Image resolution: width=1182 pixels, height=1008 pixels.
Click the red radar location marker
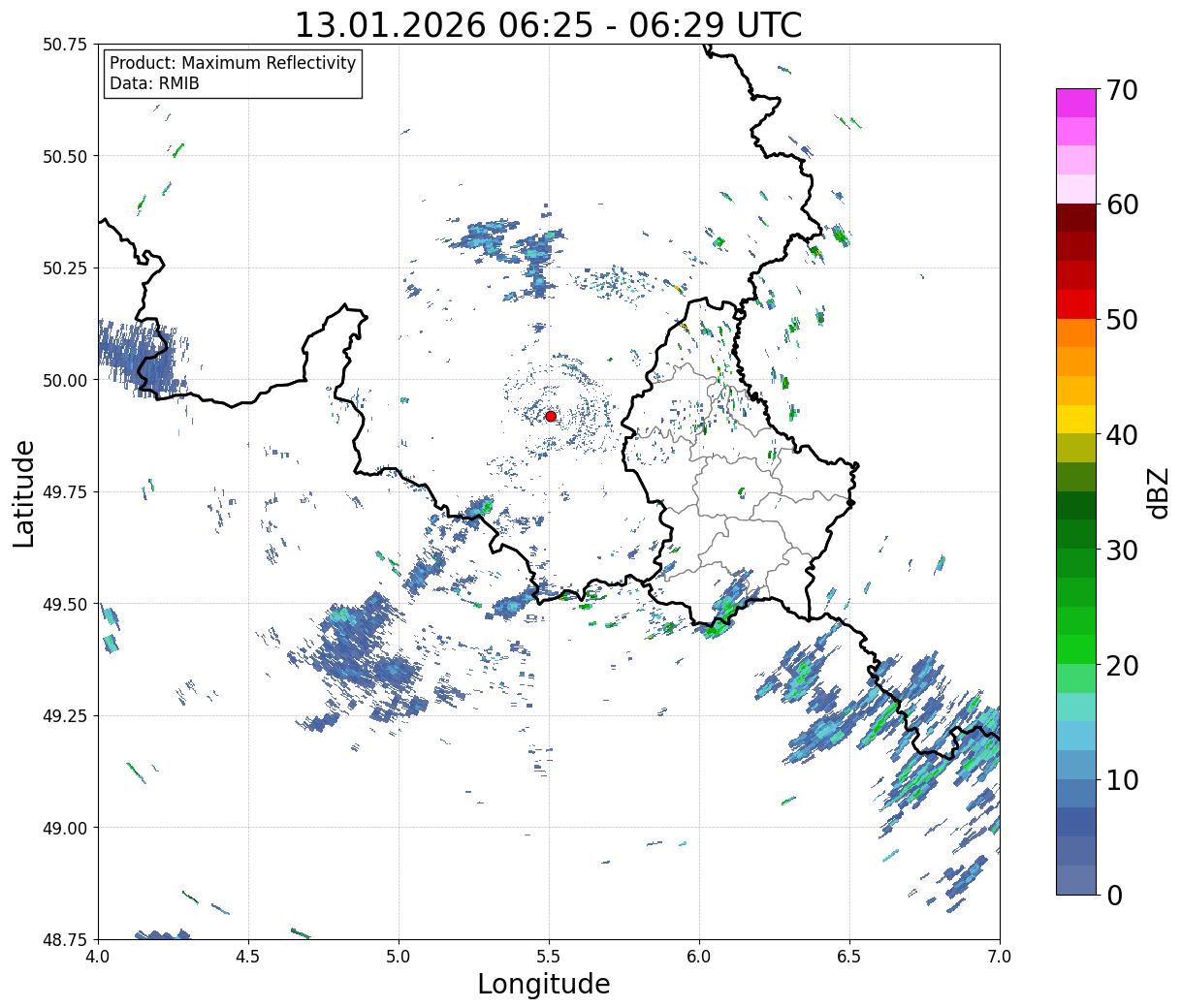(x=551, y=416)
